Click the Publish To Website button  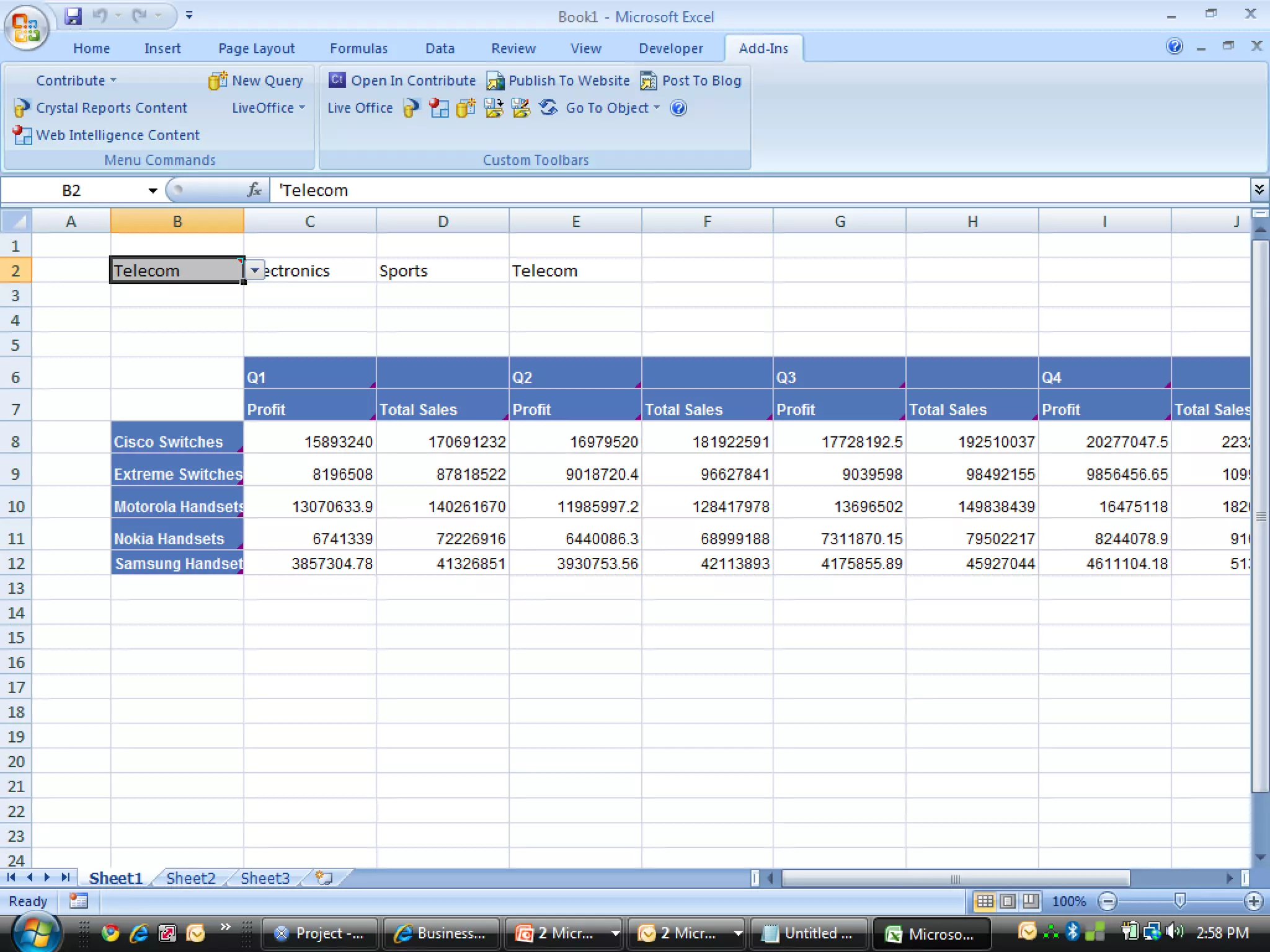(558, 81)
